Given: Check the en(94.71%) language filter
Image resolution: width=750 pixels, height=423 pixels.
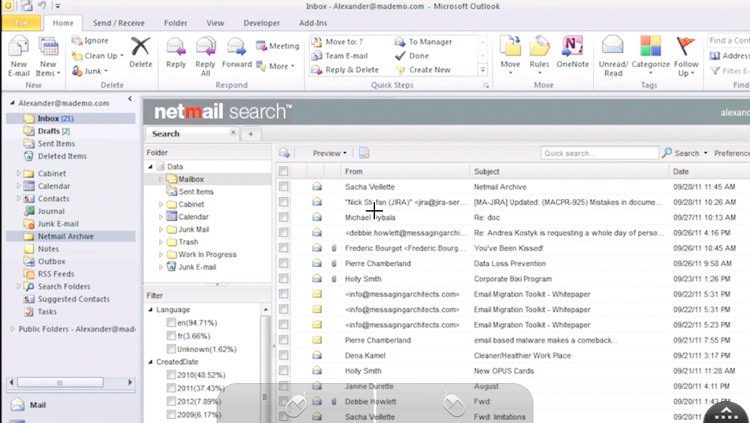Looking at the screenshot, I should pyautogui.click(x=172, y=323).
